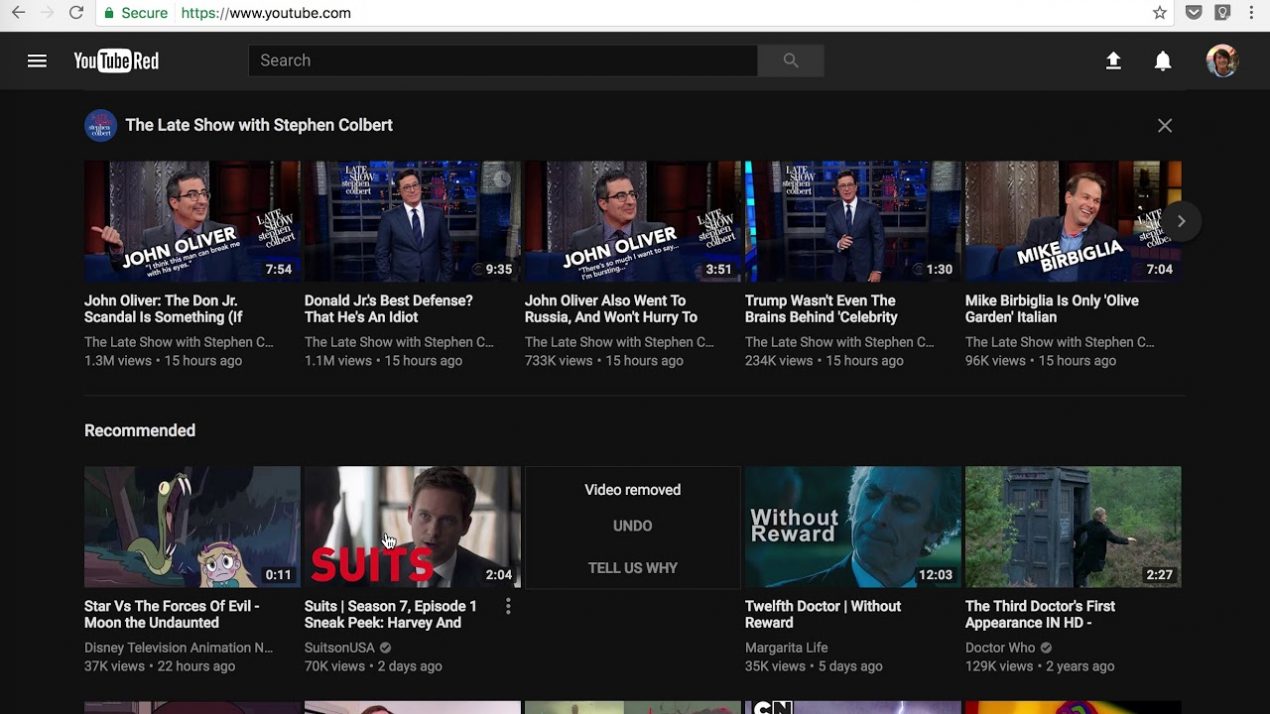1270x714 pixels.
Task: Open Twelfth Doctor Without Reward thumbnail
Action: [853, 527]
